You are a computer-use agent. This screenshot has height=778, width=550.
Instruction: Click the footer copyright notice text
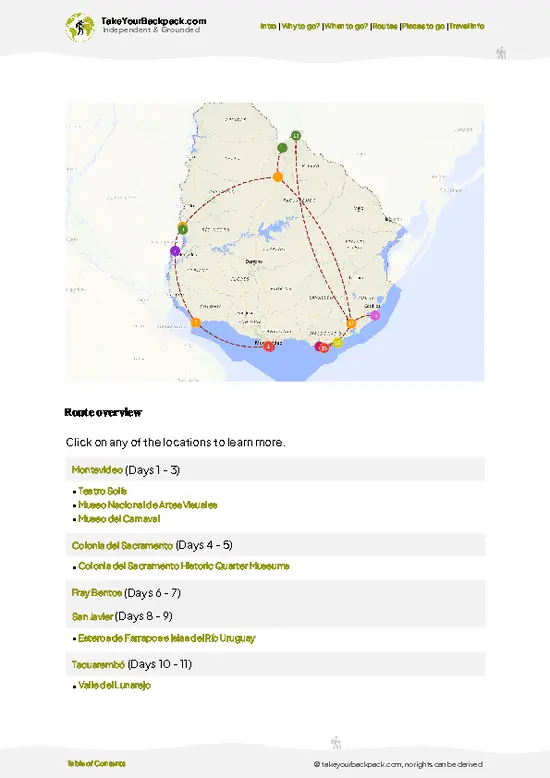[x=398, y=764]
